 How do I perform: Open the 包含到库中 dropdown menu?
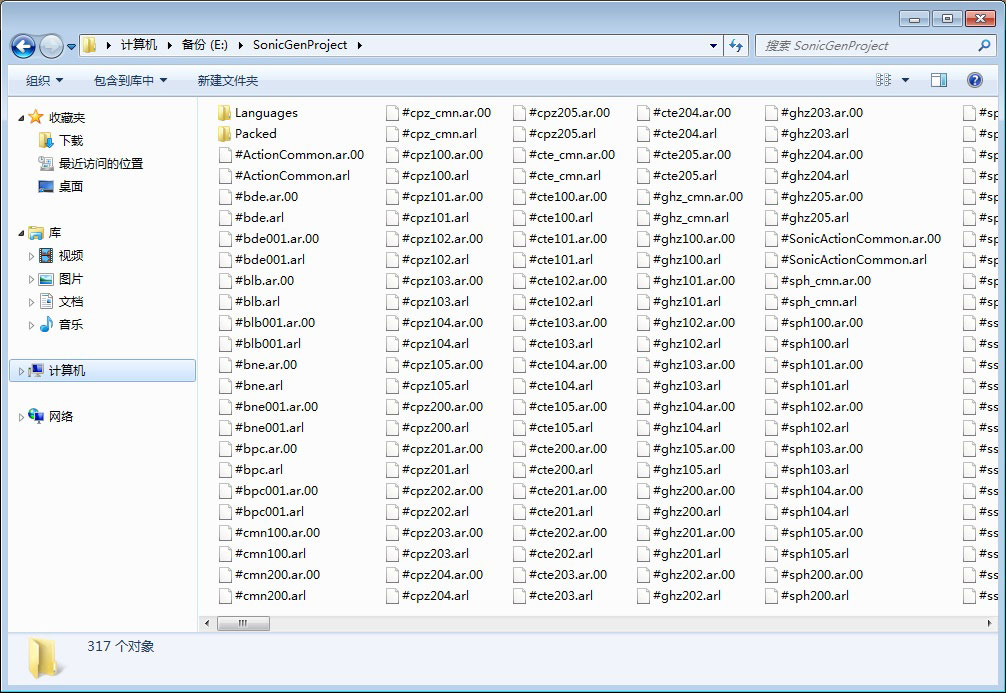coord(130,80)
